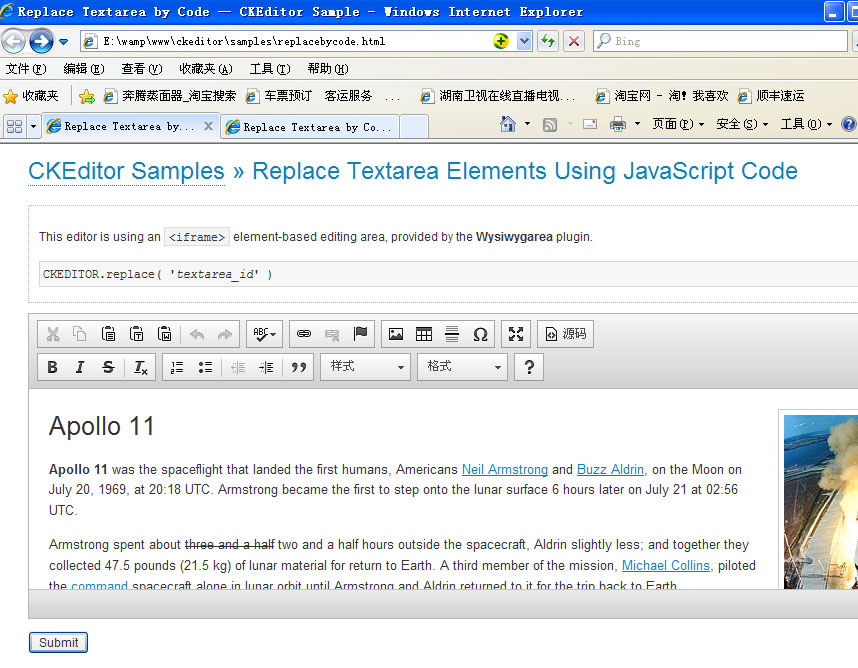Viewport: 858px width, 668px height.
Task: Open 收藏夹 favorites star button
Action: (31, 96)
